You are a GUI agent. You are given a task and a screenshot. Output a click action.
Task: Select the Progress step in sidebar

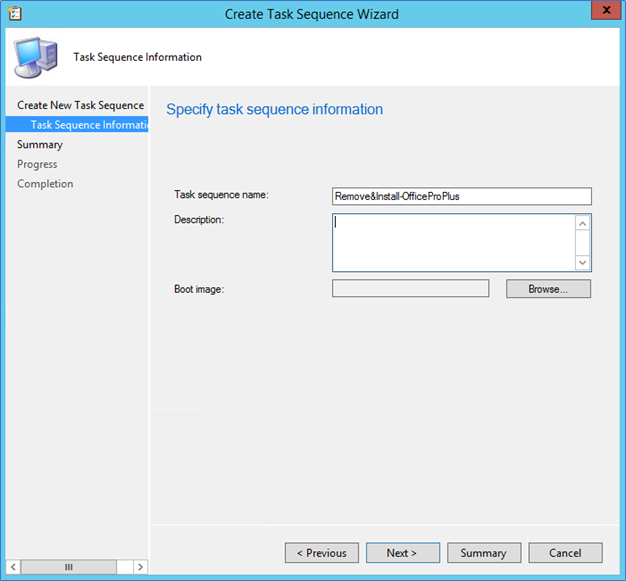[37, 164]
